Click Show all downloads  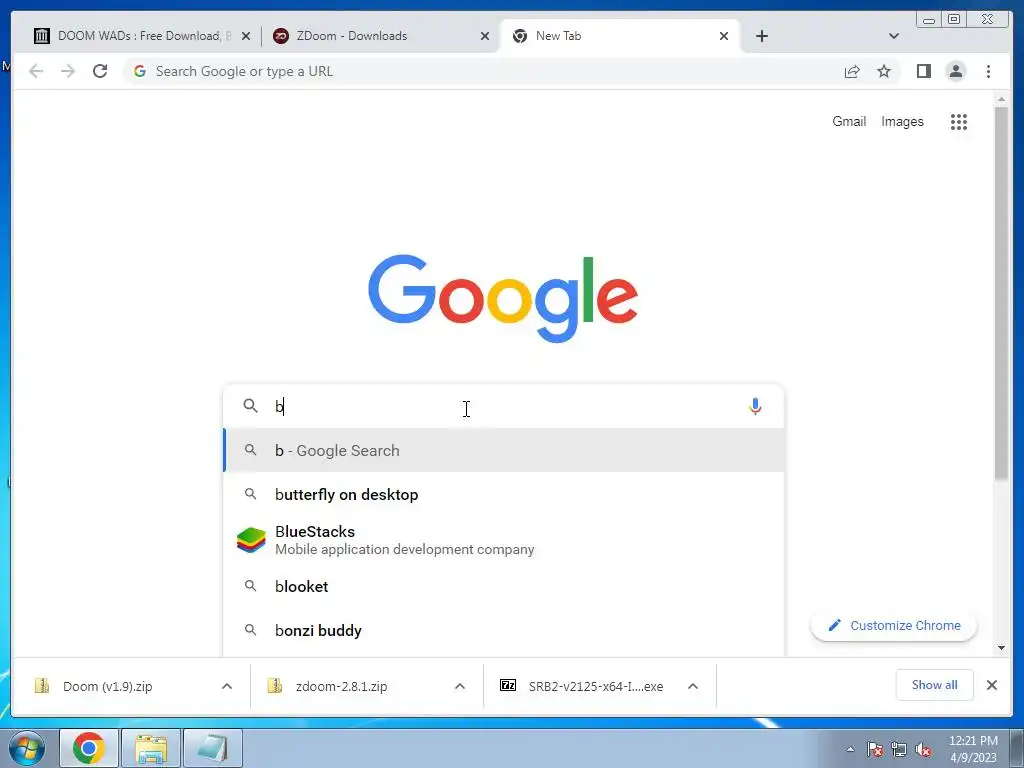coord(935,684)
